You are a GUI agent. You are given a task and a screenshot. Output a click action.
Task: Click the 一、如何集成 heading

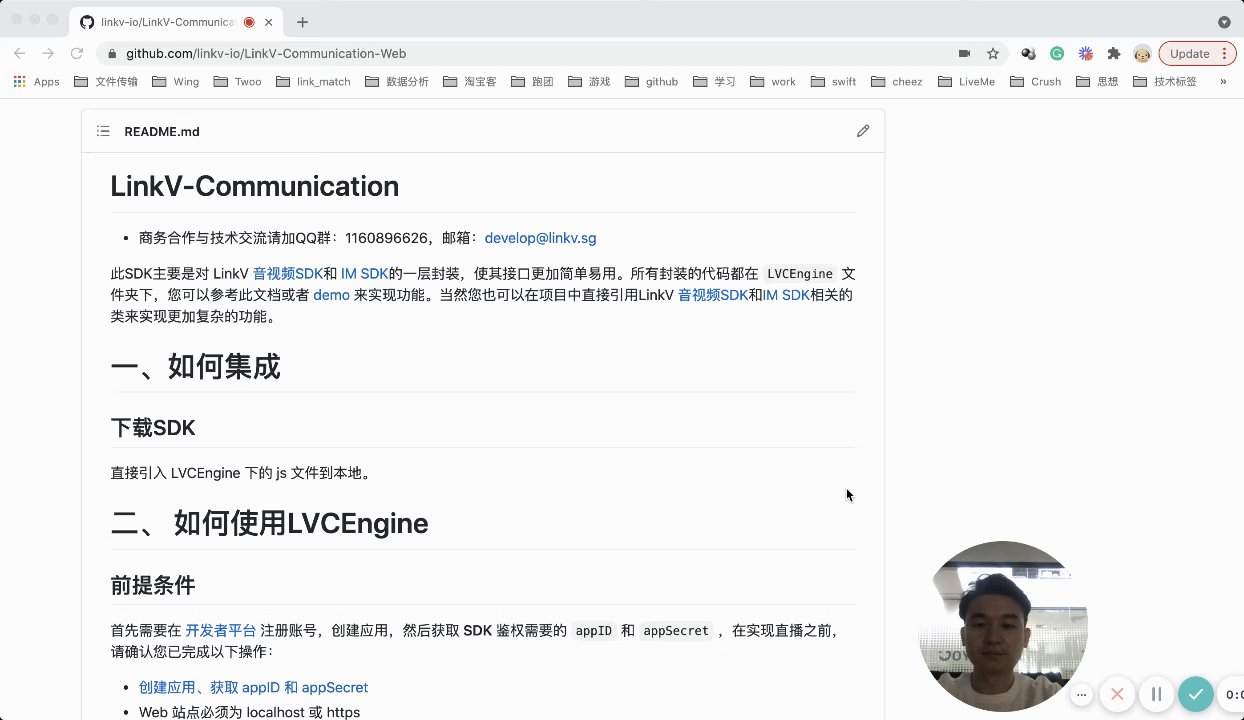pos(195,367)
